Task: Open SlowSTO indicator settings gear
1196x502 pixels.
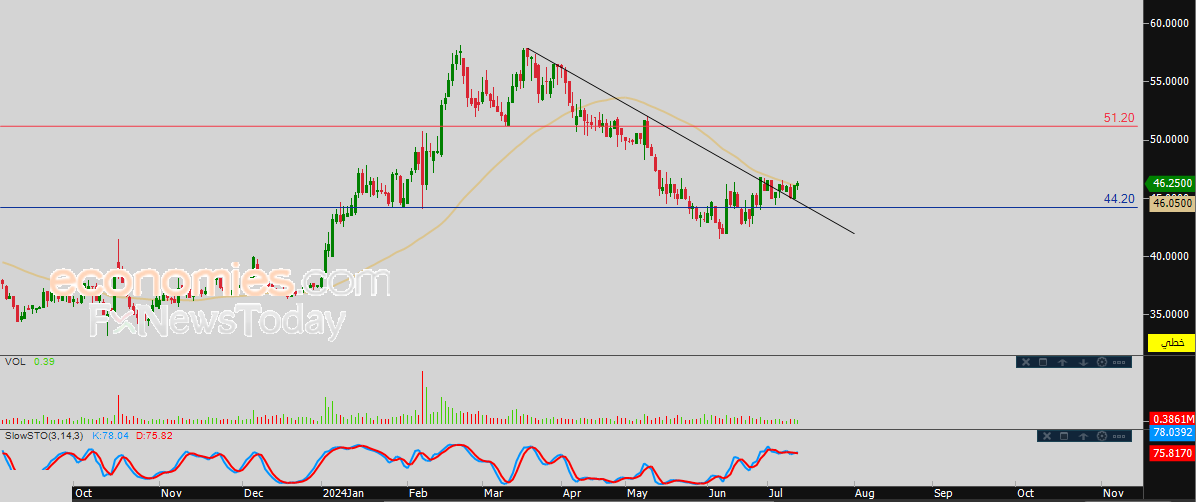Action: tap(1102, 436)
